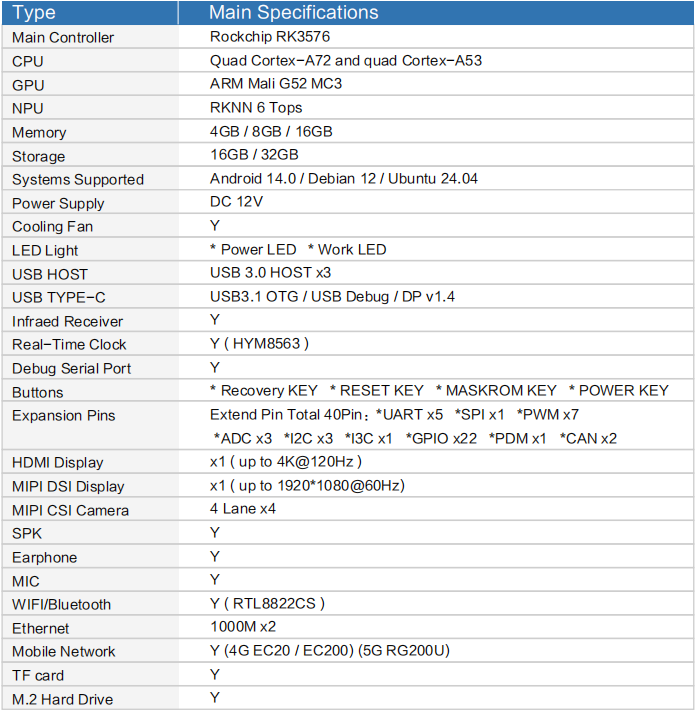Select the "Y ( RTL8822CS )" WIFI/Bluetooth value

267,604
